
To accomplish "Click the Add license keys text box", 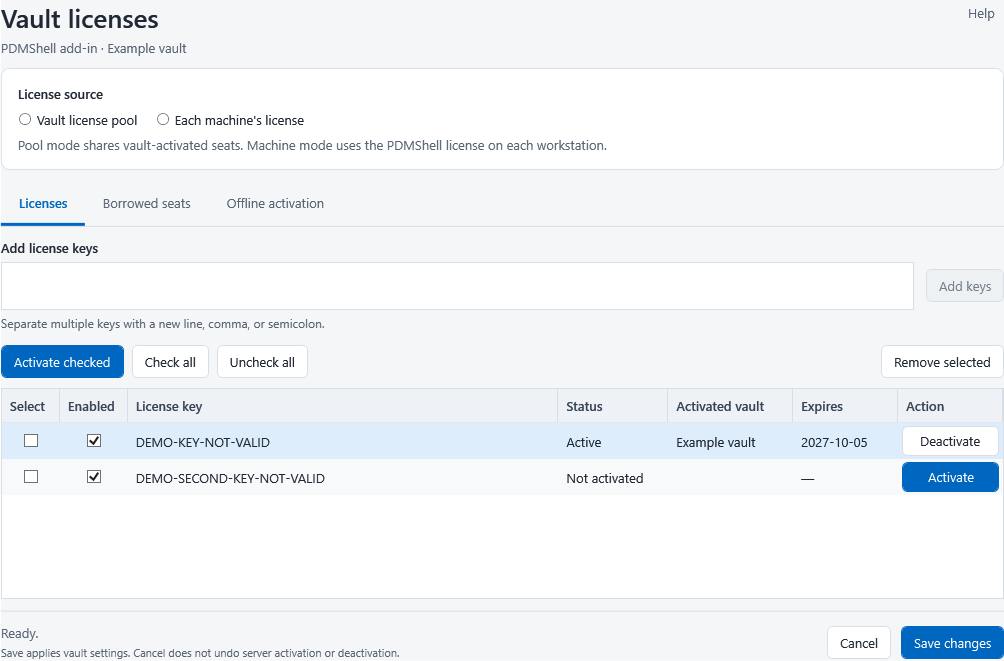I will [457, 286].
